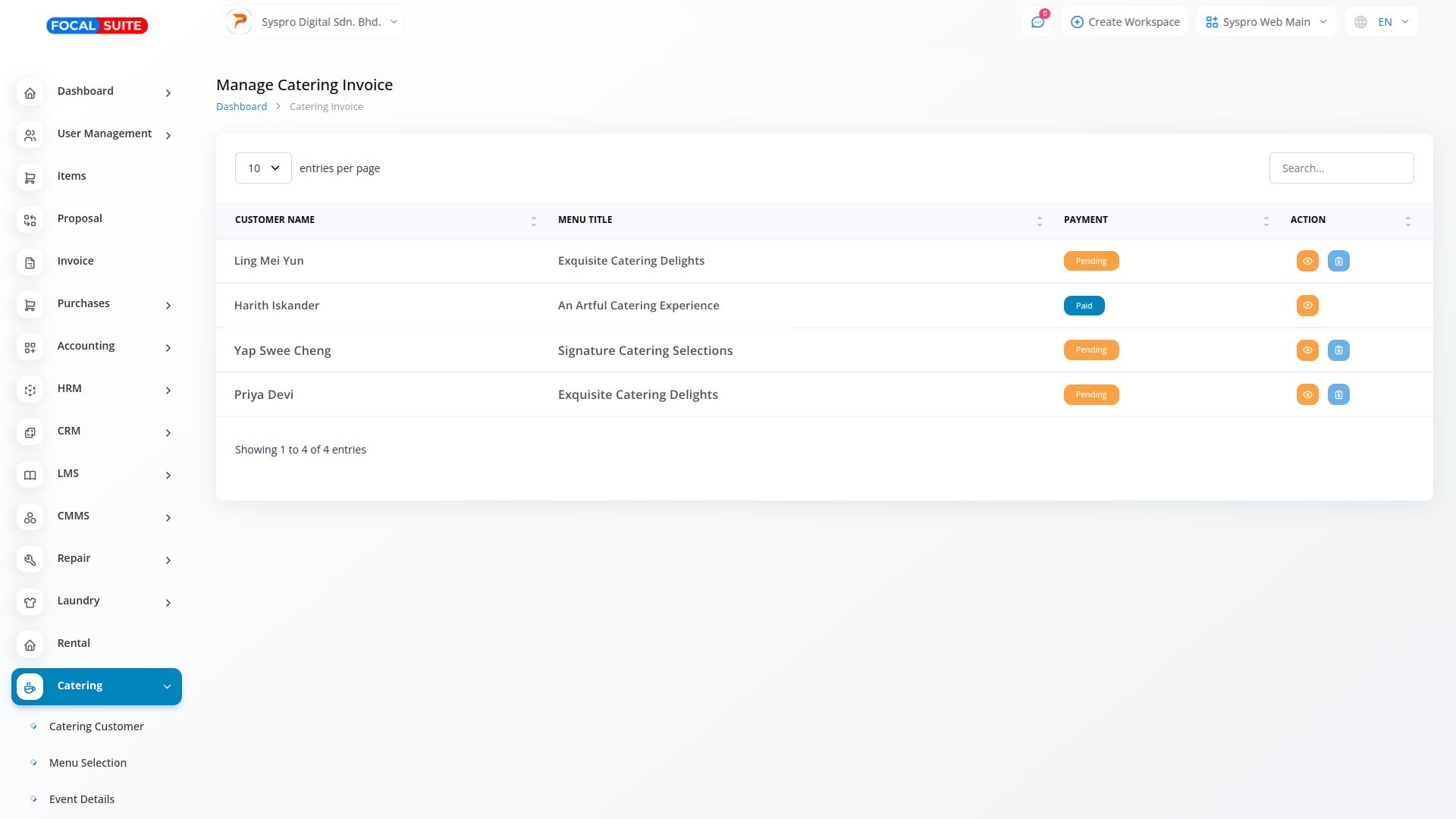Screen dimensions: 1456x819
Task: Open the entries per page dropdown
Action: (x=263, y=168)
